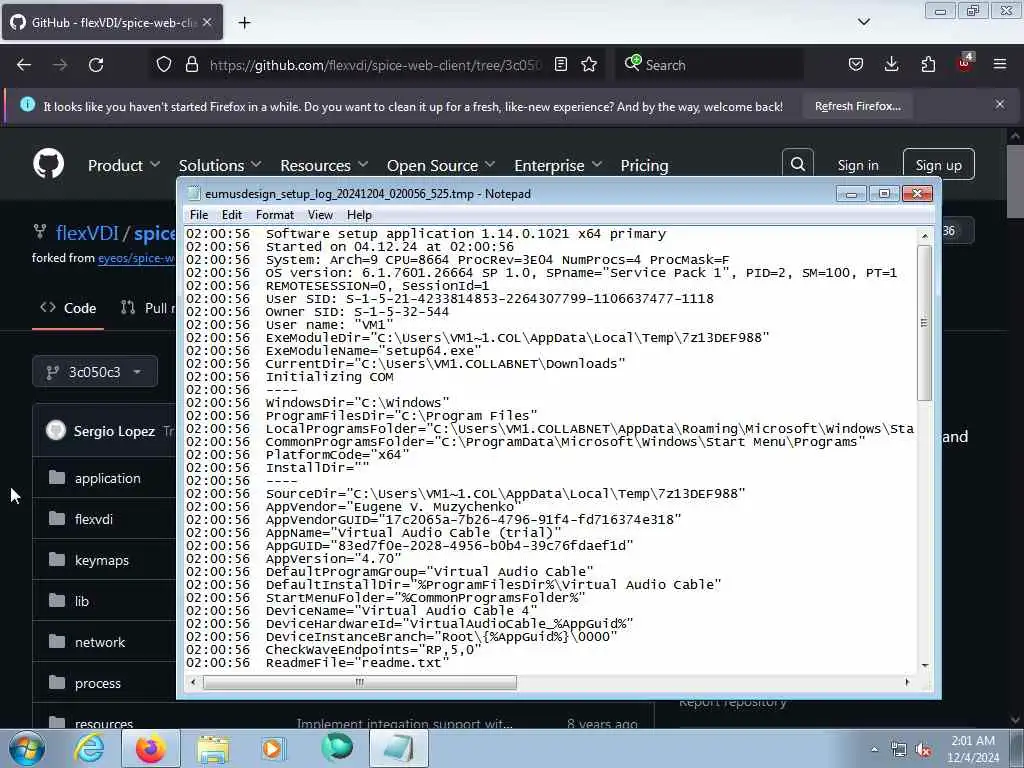The width and height of the screenshot is (1024, 768).
Task: Click the github.com URL address field
Action: click(376, 65)
